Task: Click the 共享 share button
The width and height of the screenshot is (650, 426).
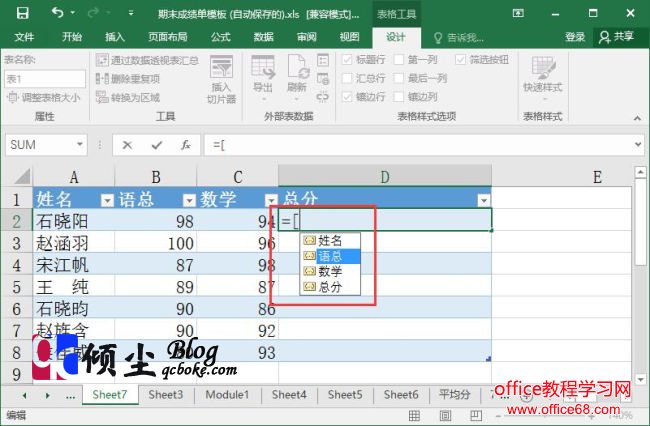Action: tap(616, 37)
